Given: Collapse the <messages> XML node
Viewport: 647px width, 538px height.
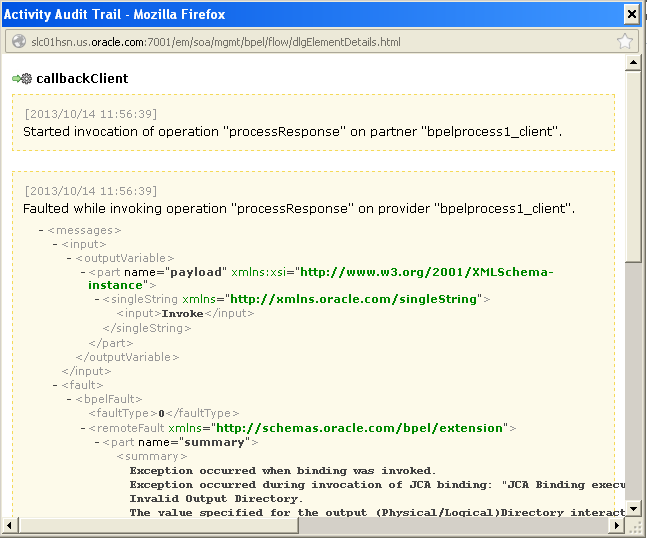Looking at the screenshot, I should click(x=41, y=230).
